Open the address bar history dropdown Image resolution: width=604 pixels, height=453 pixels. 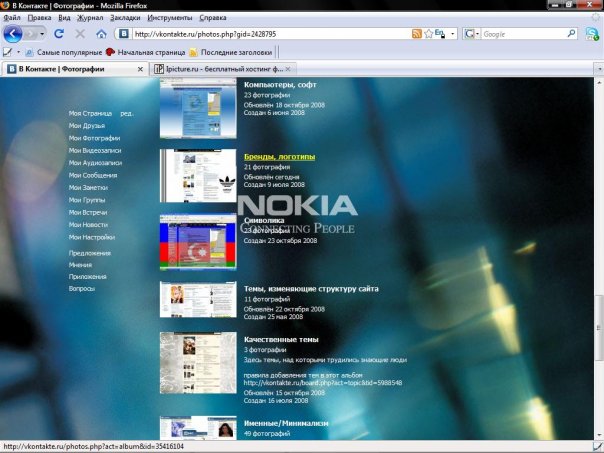point(453,34)
